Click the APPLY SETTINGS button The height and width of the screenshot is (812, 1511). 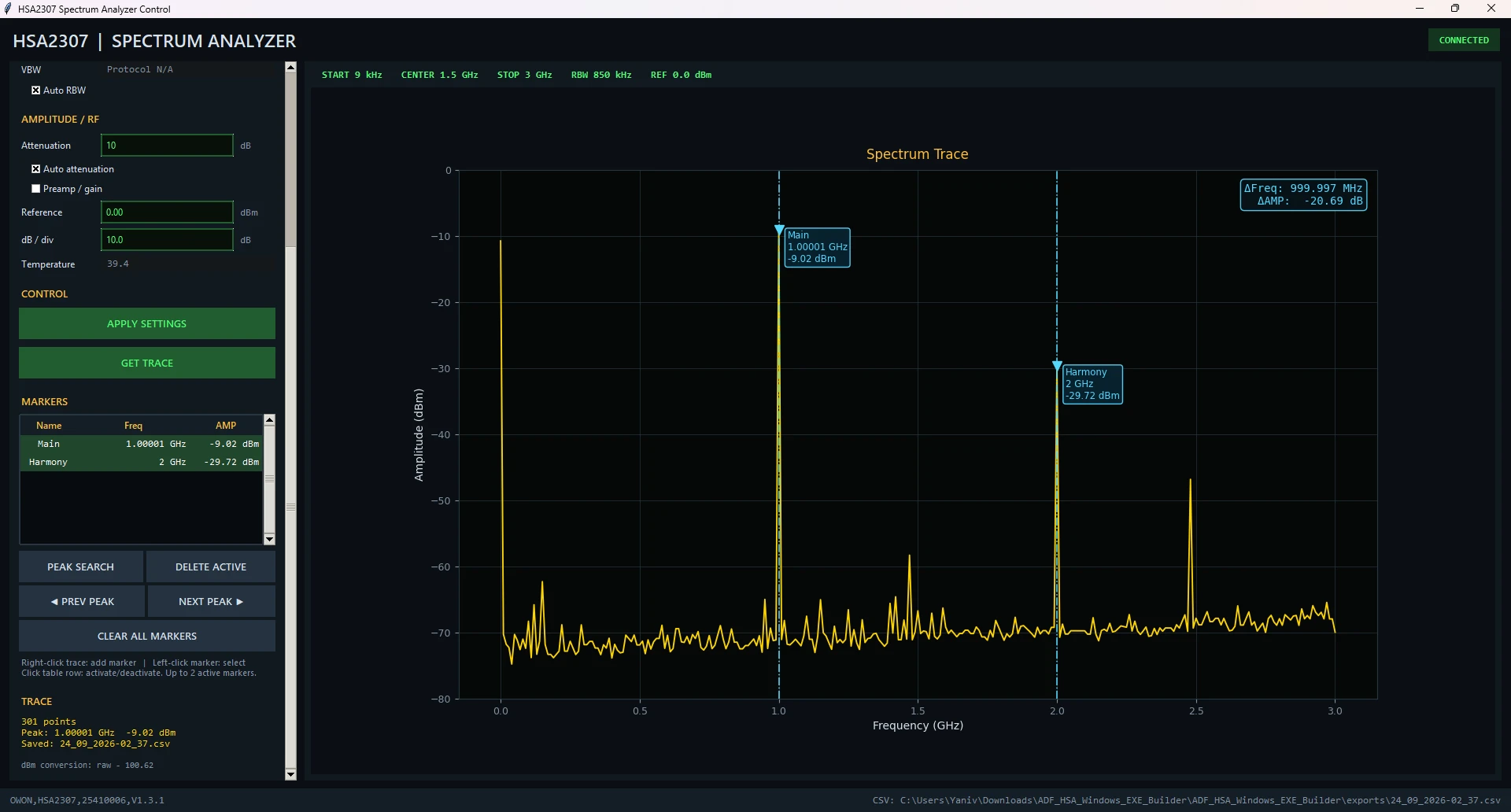[x=147, y=323]
